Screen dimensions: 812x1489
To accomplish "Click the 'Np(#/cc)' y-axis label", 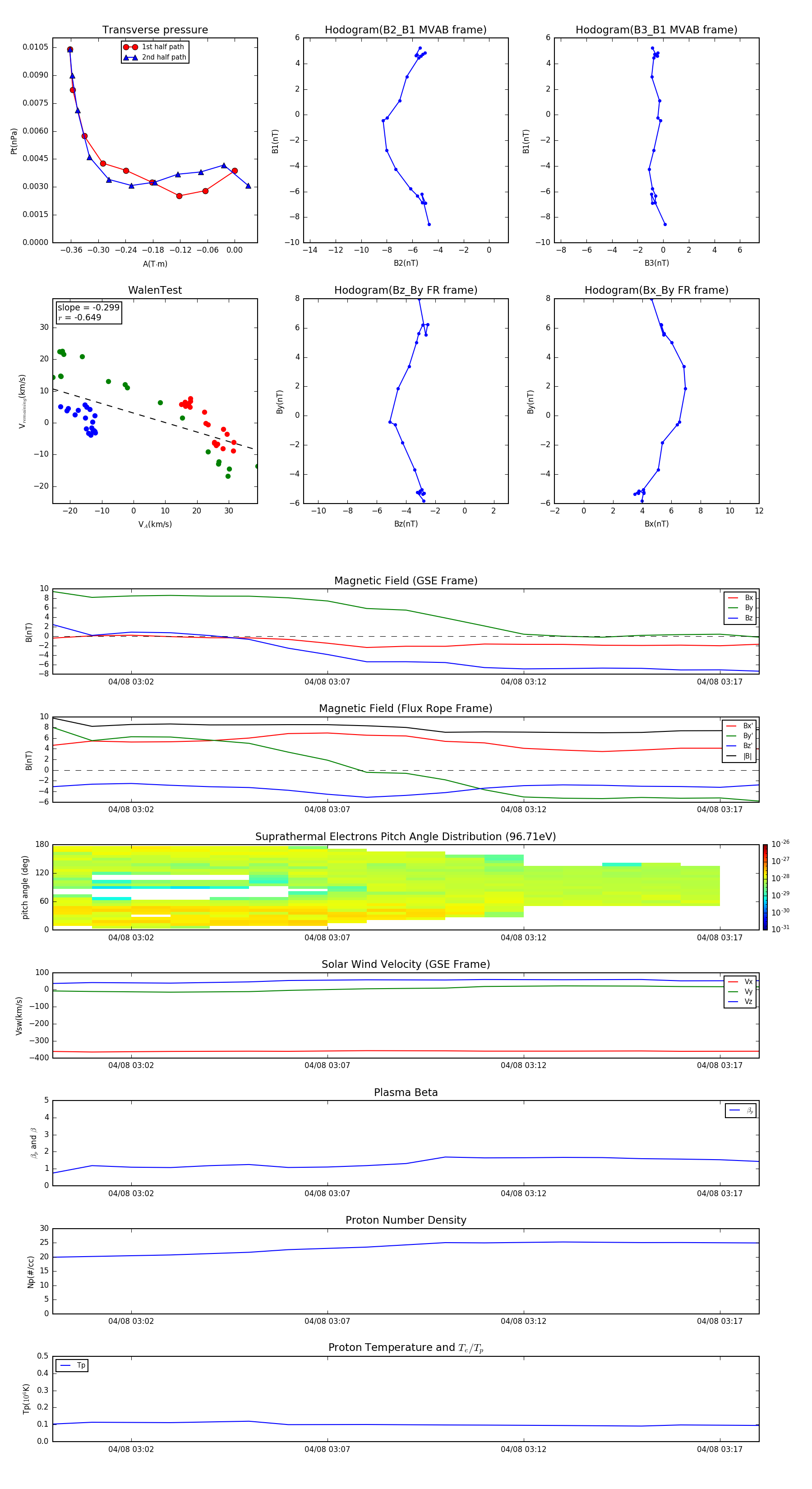I will tap(31, 1271).
